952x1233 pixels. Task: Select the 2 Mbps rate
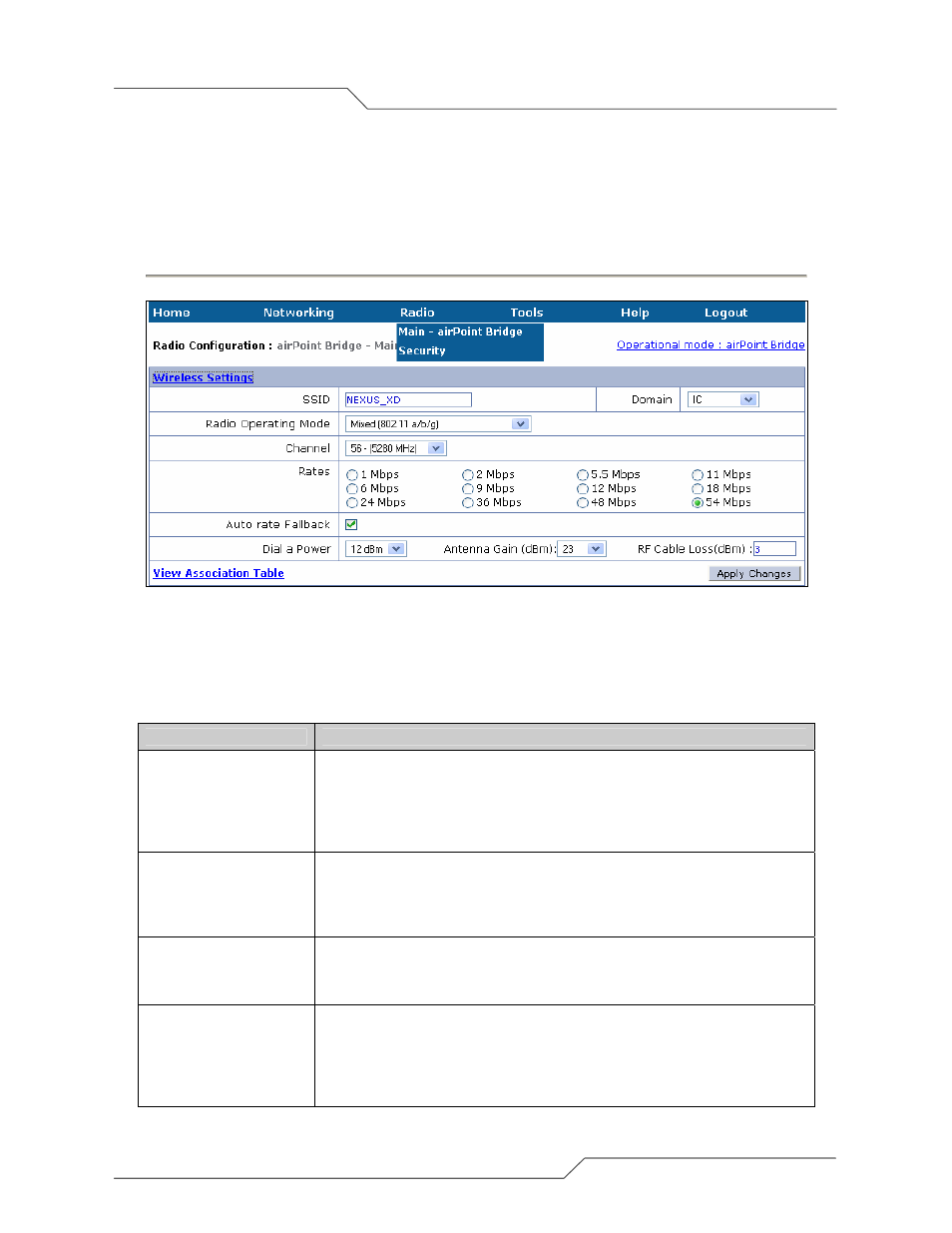tap(468, 475)
